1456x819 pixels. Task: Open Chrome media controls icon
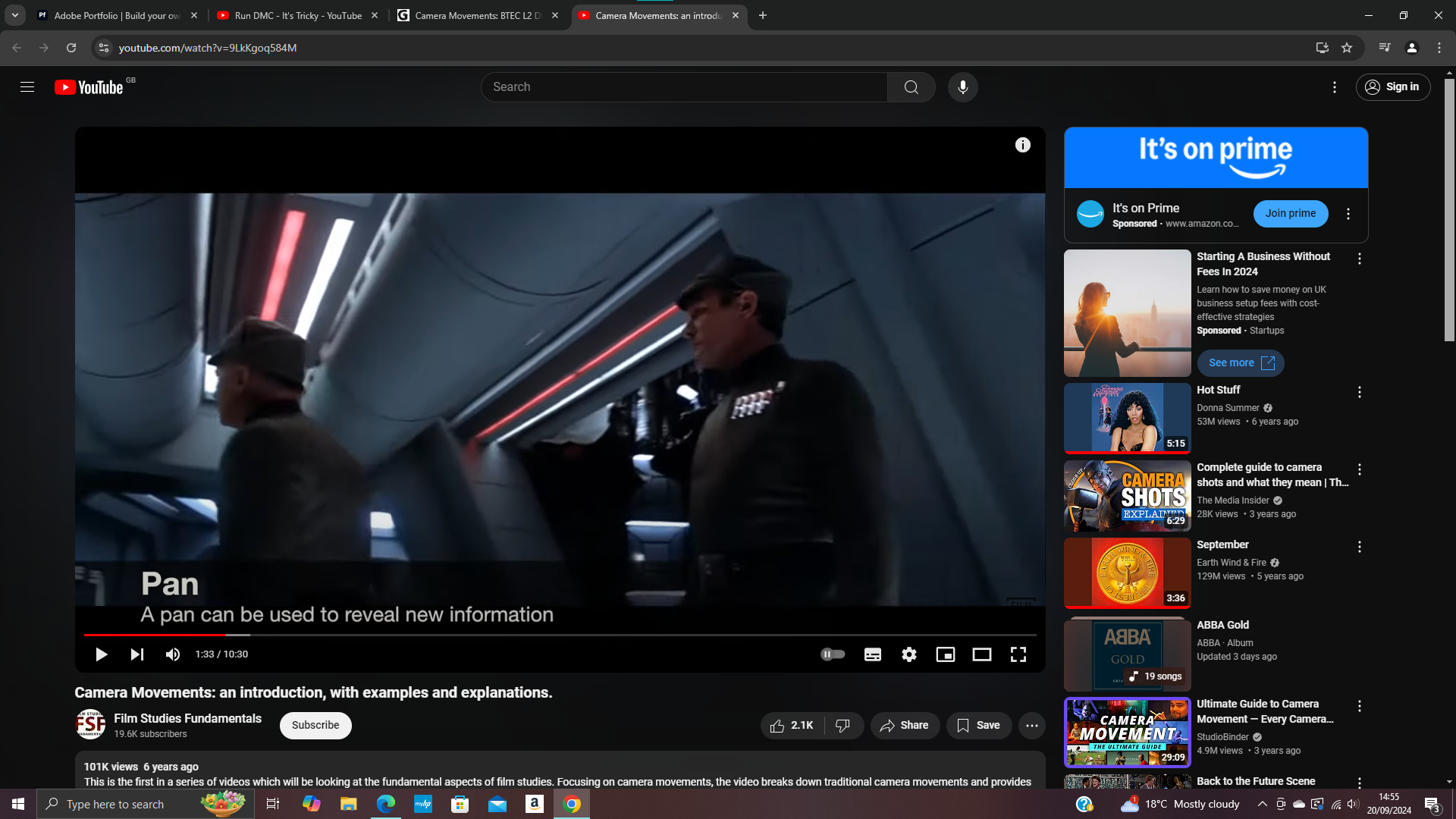(1385, 48)
